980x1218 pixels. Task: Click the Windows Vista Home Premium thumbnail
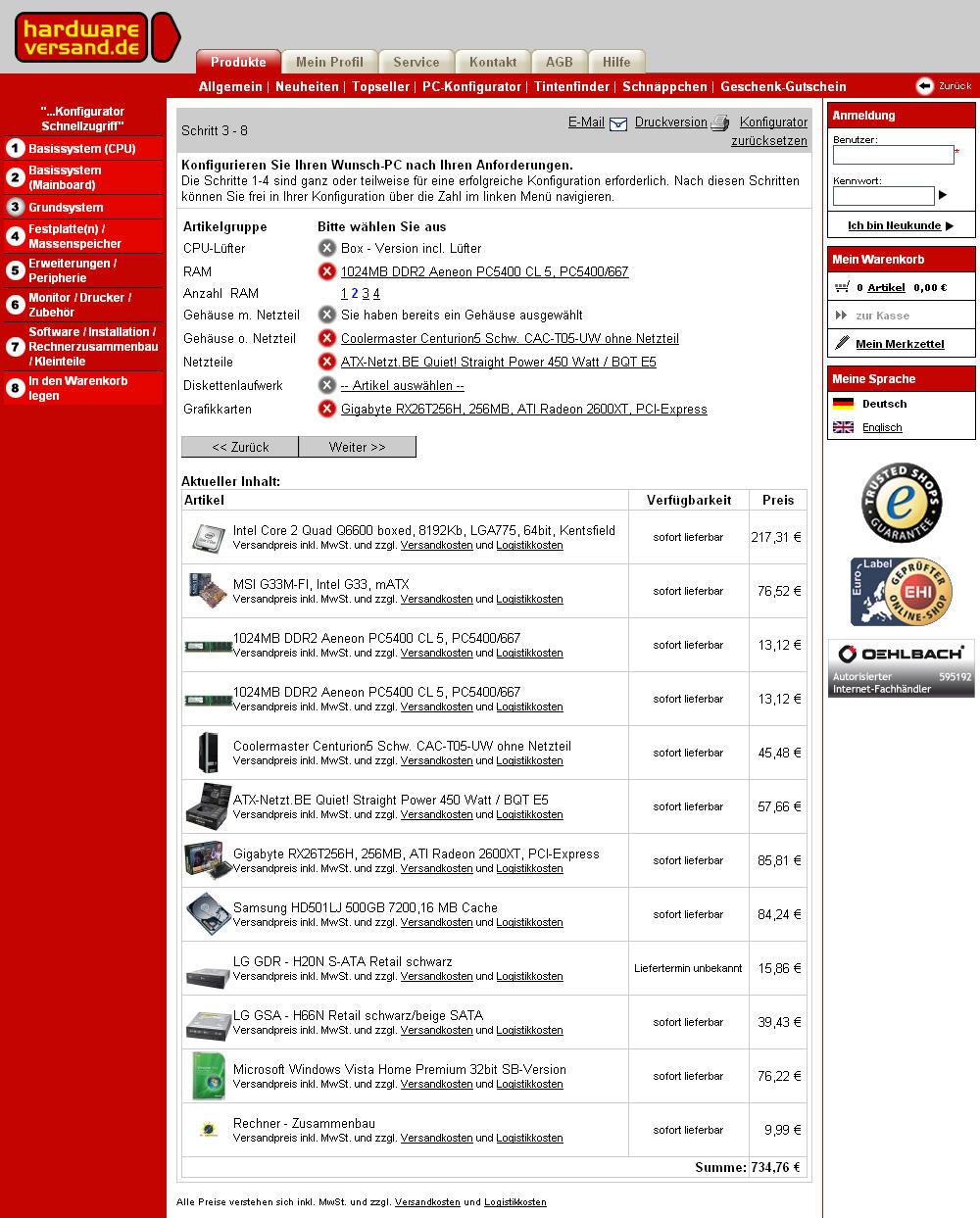pyautogui.click(x=209, y=1075)
